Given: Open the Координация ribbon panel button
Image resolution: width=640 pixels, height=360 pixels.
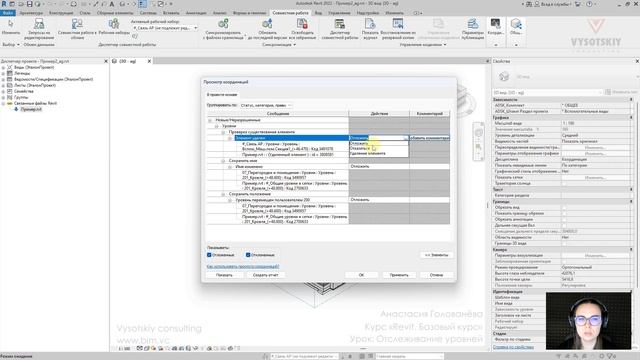Looking at the screenshot, I should click(496, 27).
